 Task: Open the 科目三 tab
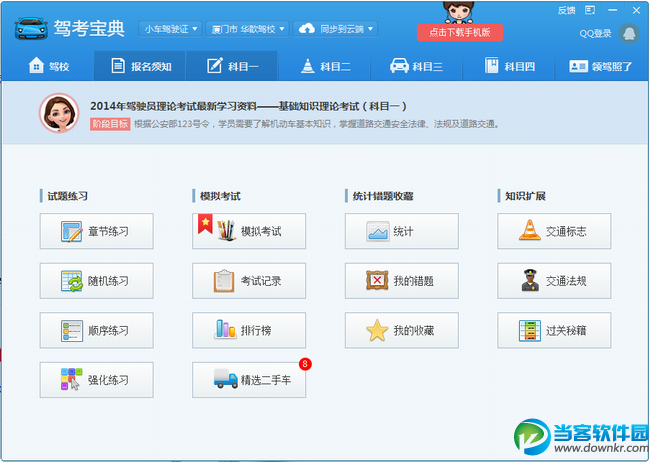417,66
